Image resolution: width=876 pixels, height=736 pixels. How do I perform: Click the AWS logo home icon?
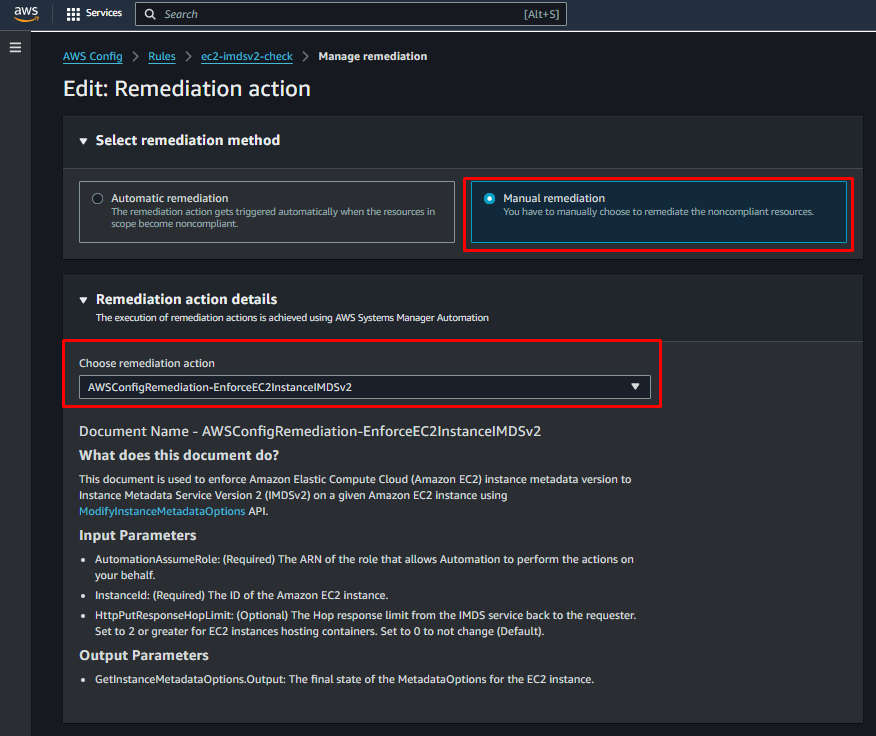tap(26, 14)
